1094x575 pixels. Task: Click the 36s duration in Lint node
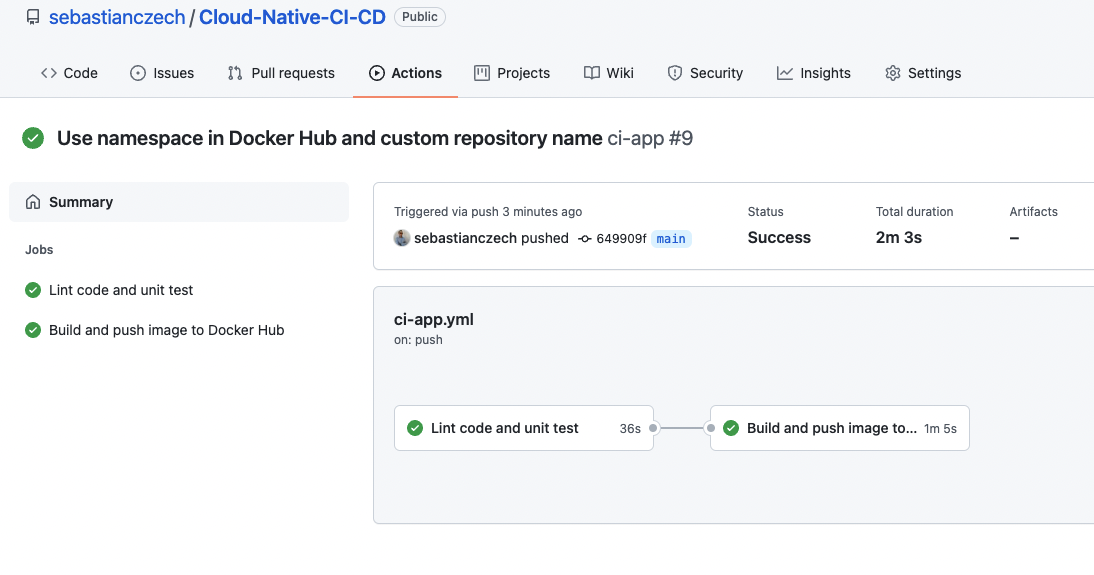pyautogui.click(x=630, y=429)
